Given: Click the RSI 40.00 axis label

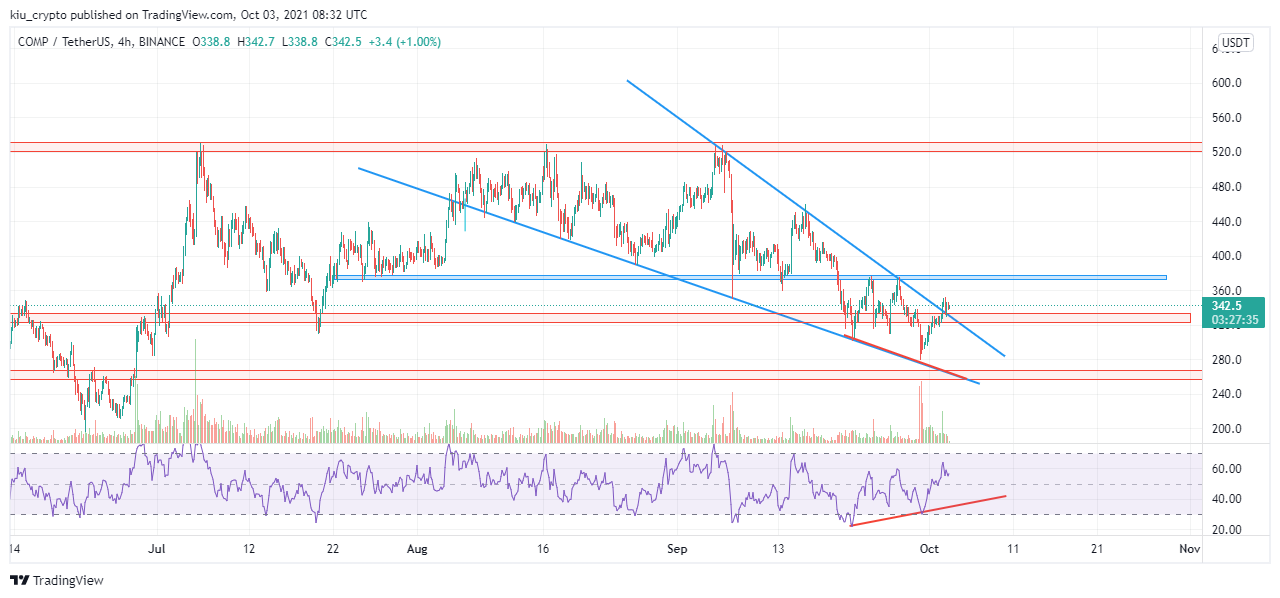Looking at the screenshot, I should [x=1227, y=499].
